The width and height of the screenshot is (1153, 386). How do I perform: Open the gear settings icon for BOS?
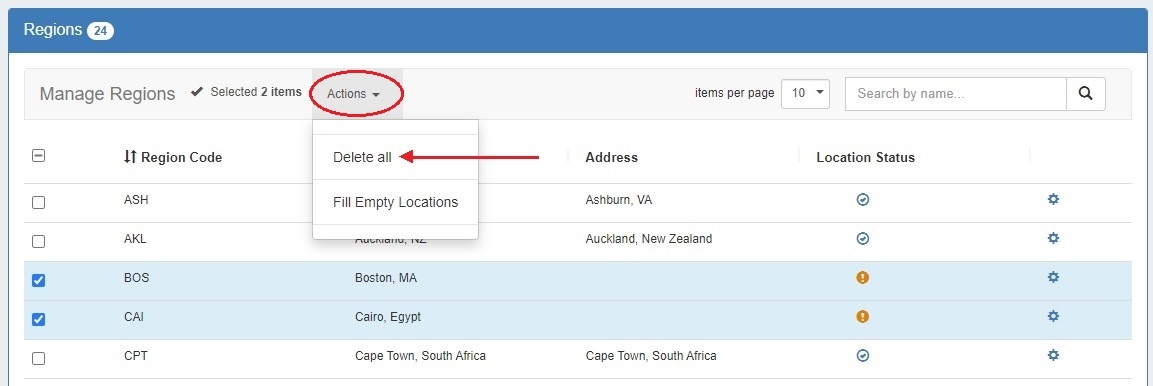point(1053,277)
